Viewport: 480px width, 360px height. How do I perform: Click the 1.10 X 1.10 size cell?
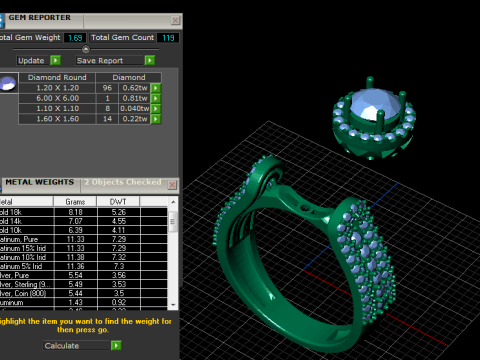point(57,109)
